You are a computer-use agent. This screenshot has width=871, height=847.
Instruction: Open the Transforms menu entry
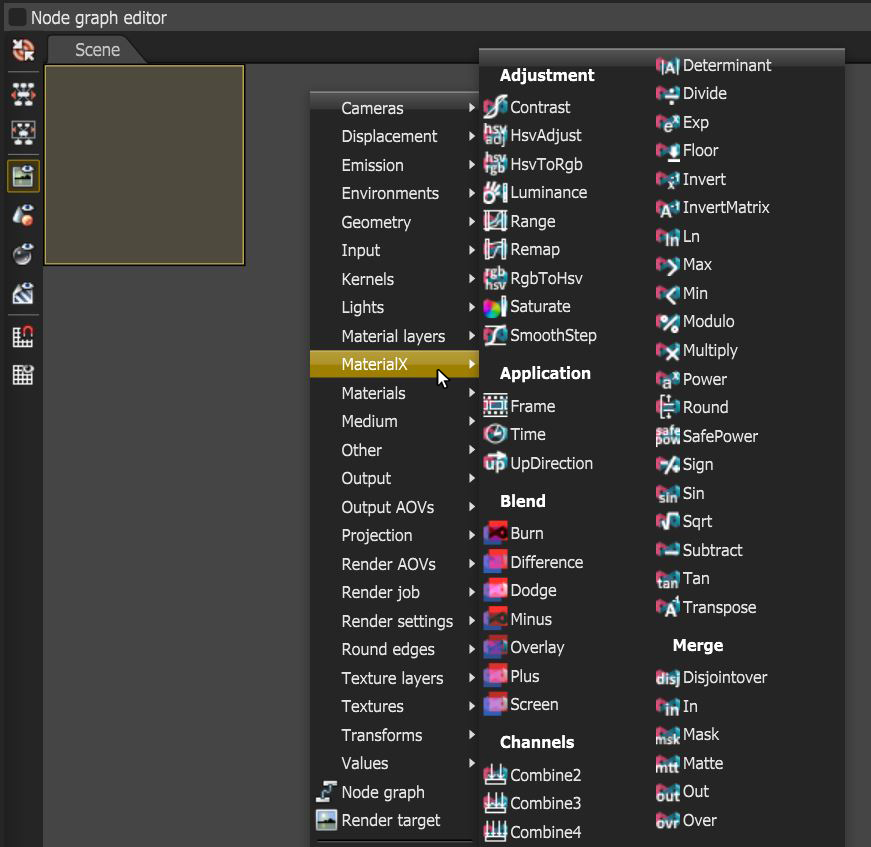[394, 735]
